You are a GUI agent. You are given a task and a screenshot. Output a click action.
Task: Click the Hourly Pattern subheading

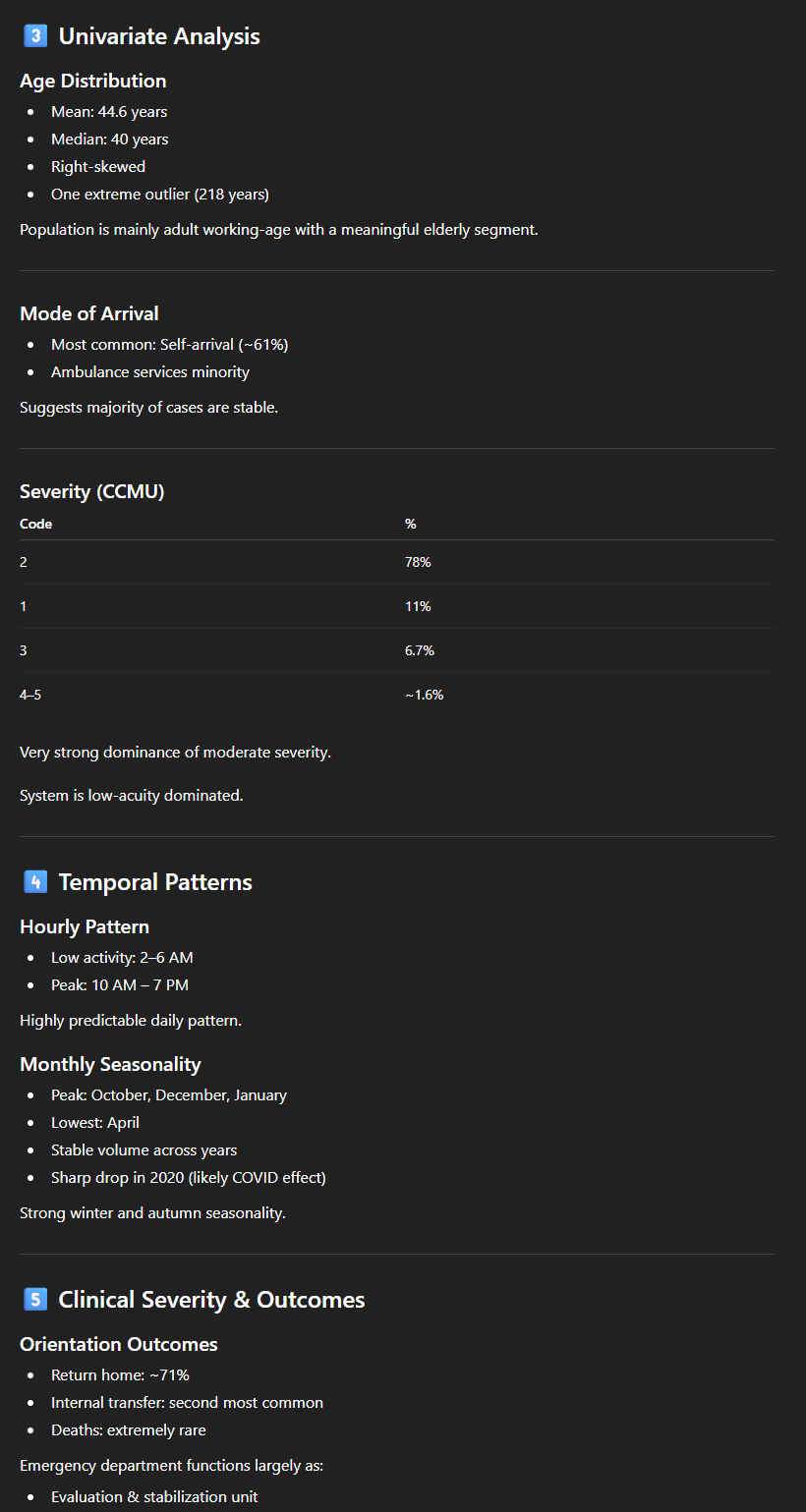coord(85,926)
